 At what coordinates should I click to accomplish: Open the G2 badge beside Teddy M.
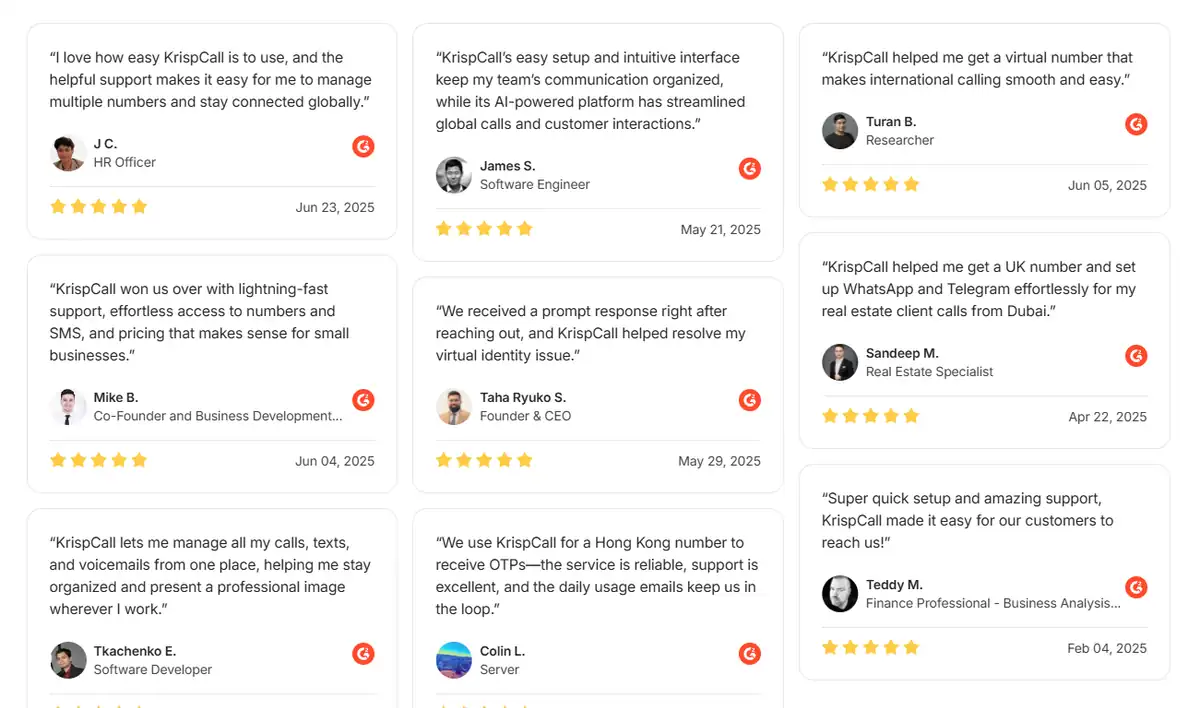pos(1136,587)
